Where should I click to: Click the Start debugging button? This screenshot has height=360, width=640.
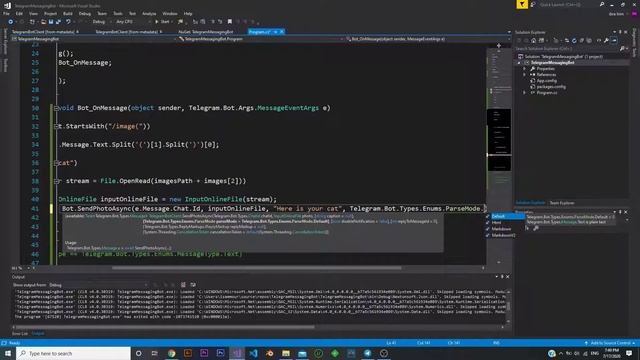coord(162,22)
